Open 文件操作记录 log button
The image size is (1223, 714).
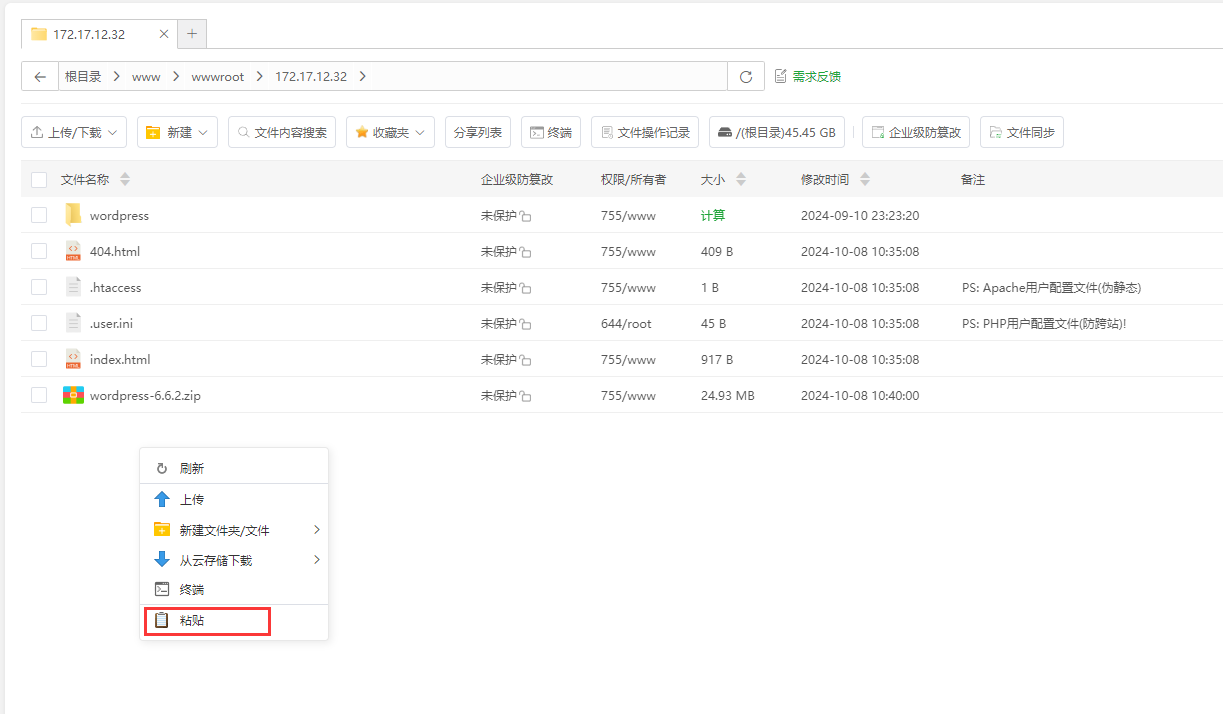pyautogui.click(x=645, y=132)
